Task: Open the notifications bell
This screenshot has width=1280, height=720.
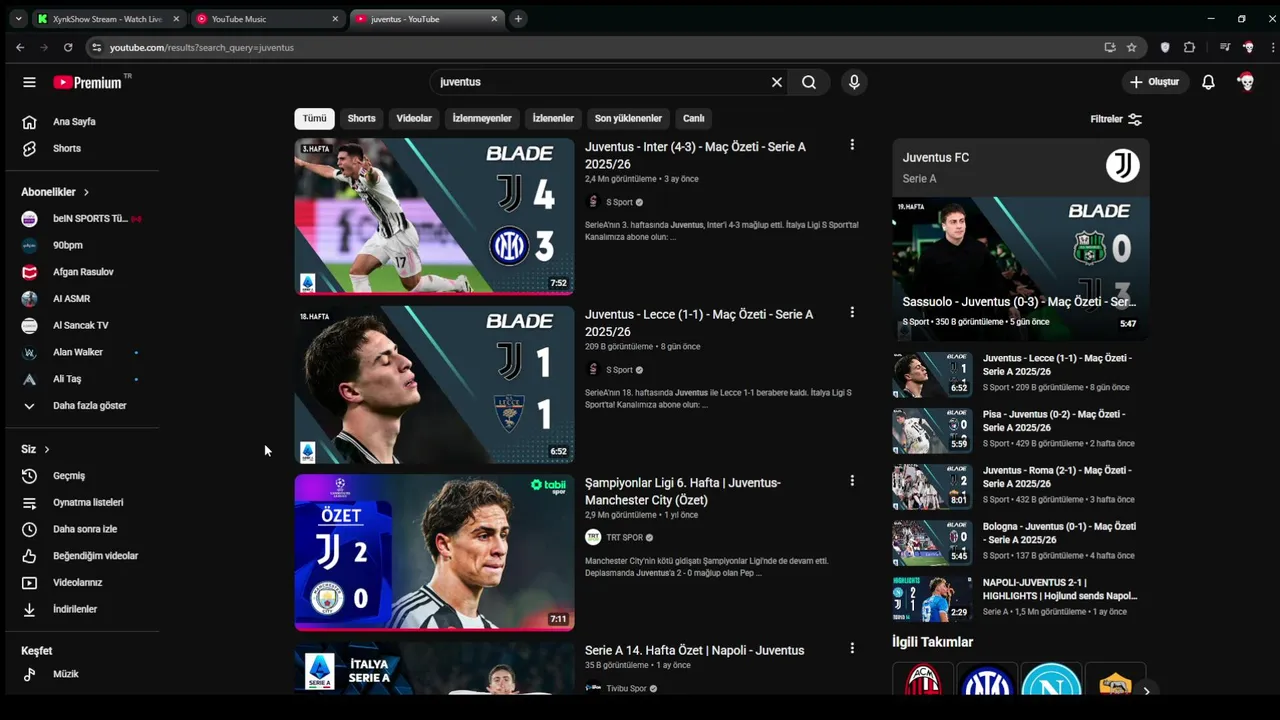Action: pyautogui.click(x=1208, y=82)
